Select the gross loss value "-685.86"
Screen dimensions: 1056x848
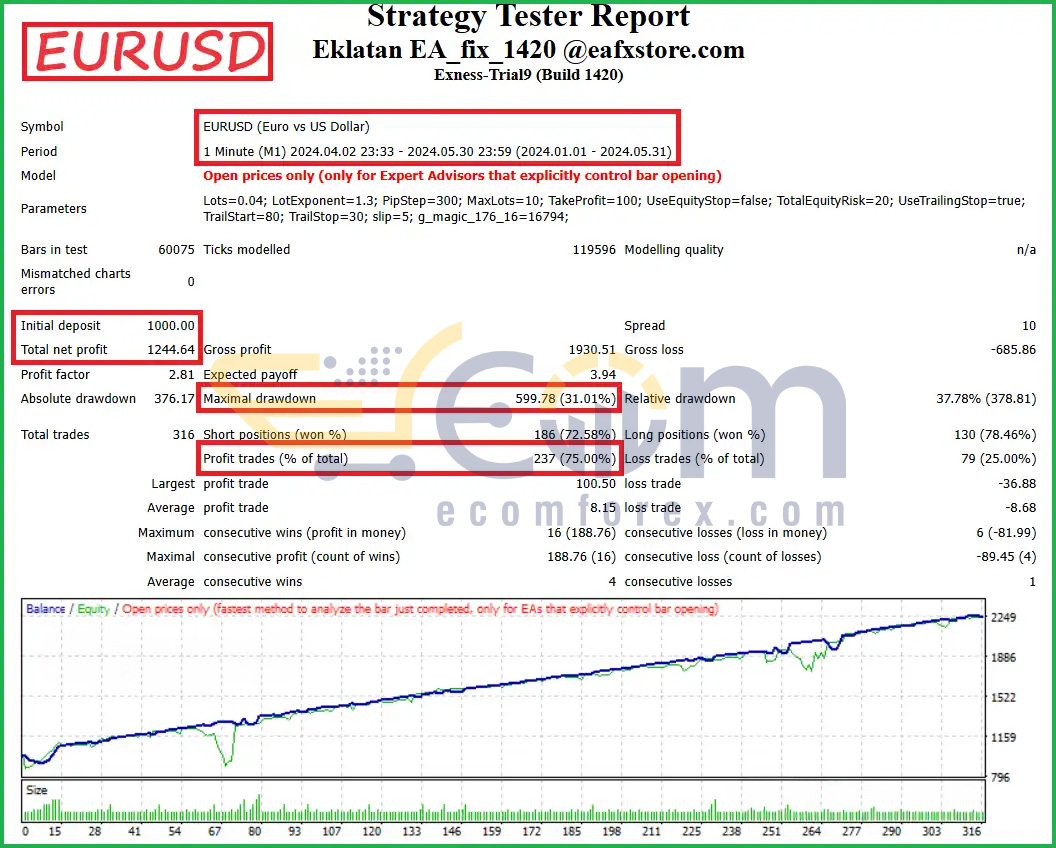pyautogui.click(x=1014, y=350)
